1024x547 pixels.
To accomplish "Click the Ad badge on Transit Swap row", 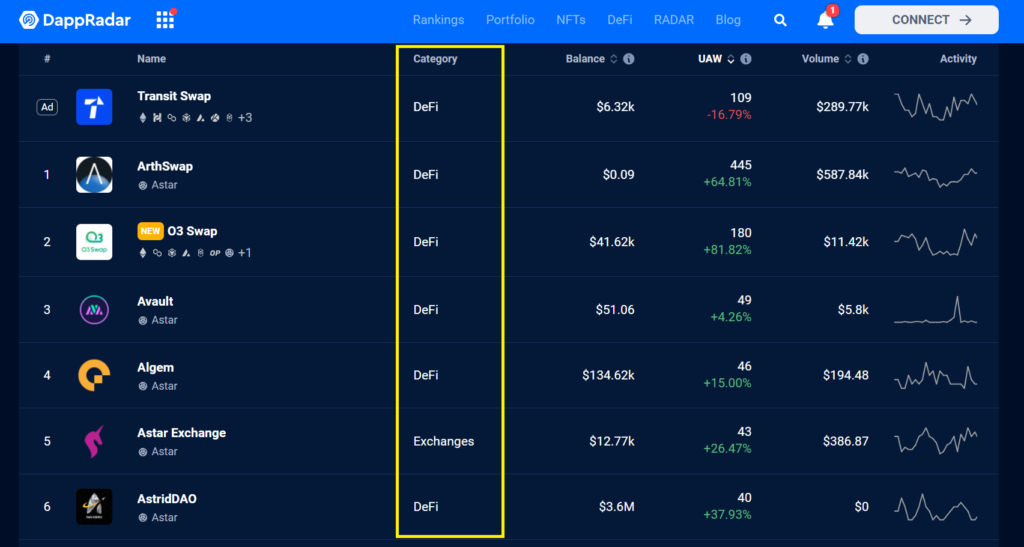I will [47, 107].
